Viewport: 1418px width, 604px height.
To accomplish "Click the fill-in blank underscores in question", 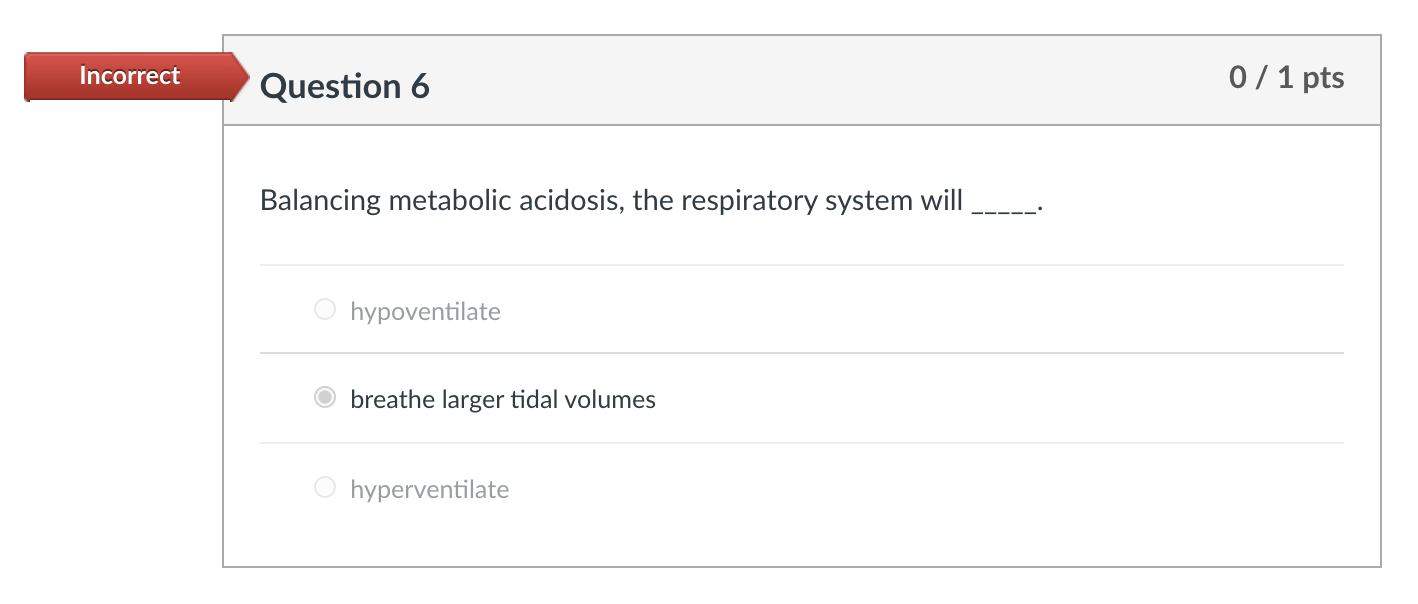I will (1004, 202).
